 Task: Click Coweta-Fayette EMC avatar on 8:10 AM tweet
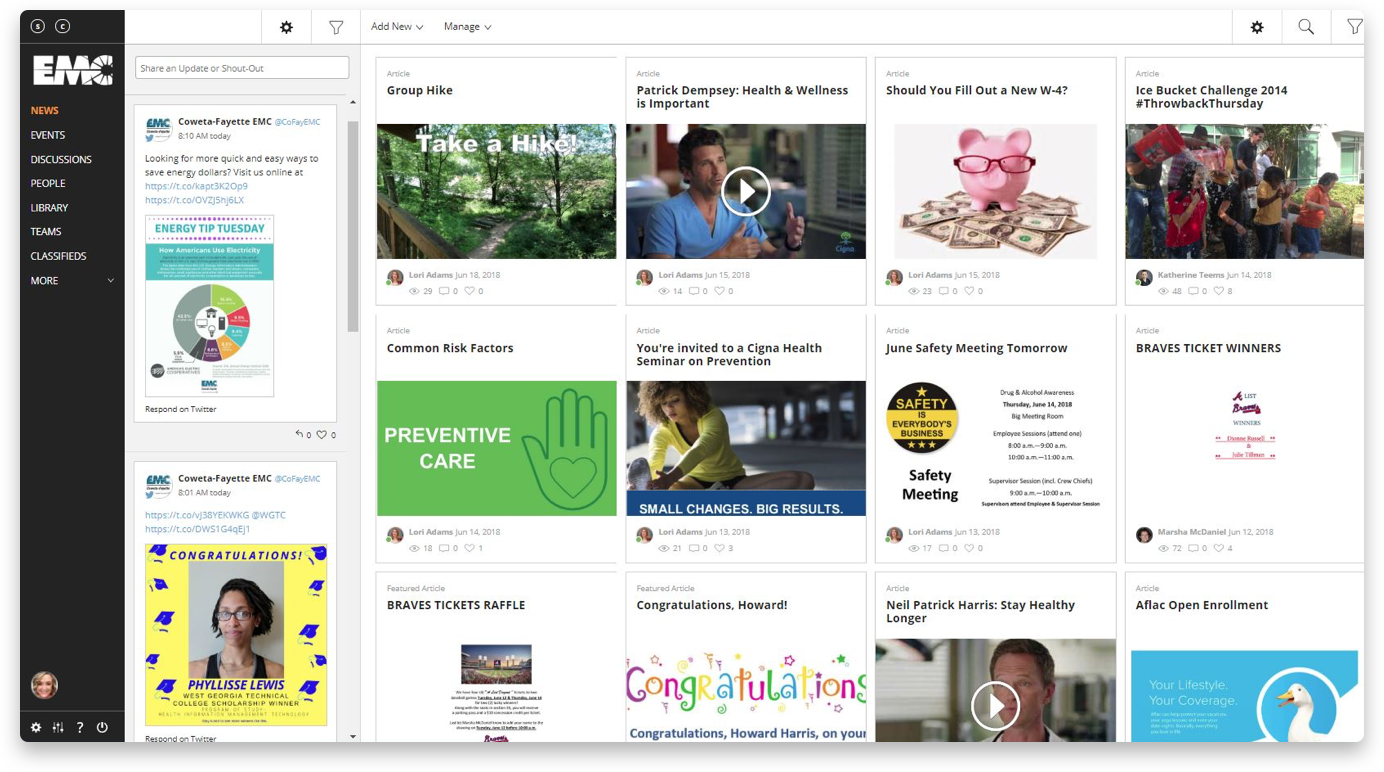pyautogui.click(x=158, y=128)
